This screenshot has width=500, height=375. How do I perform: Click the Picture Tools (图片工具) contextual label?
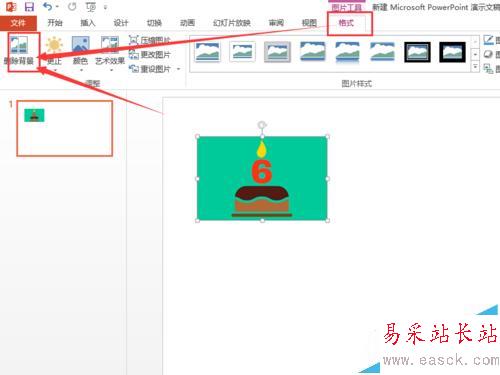point(347,7)
